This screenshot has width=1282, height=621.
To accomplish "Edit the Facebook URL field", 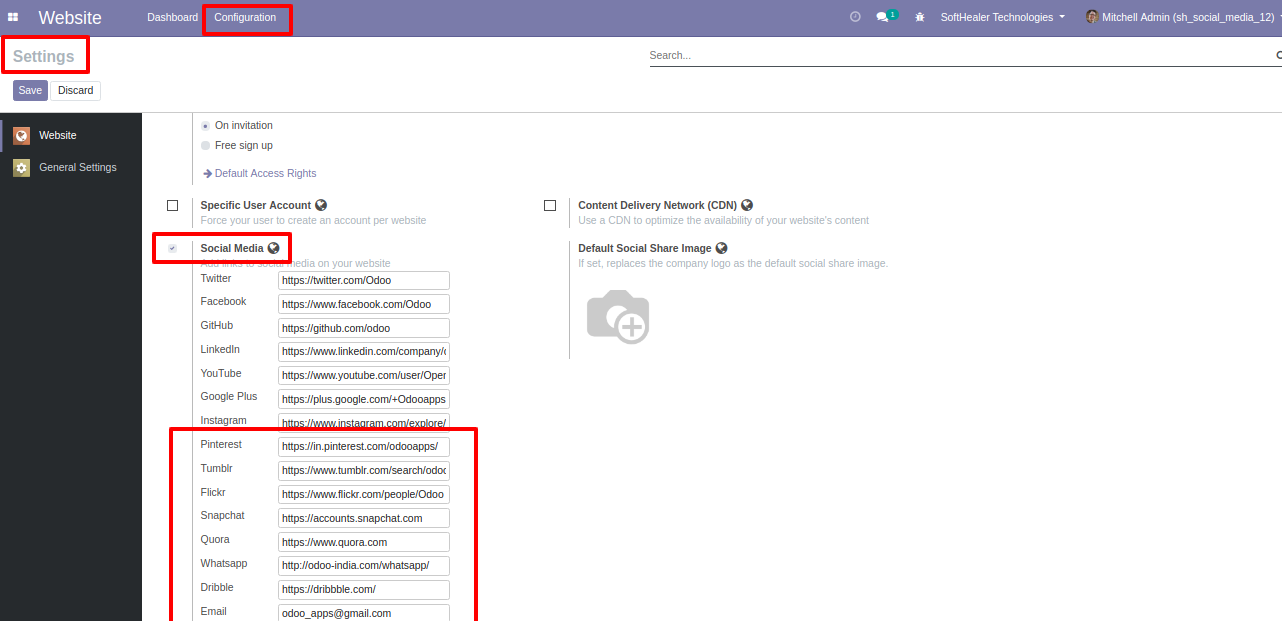I will 364,304.
